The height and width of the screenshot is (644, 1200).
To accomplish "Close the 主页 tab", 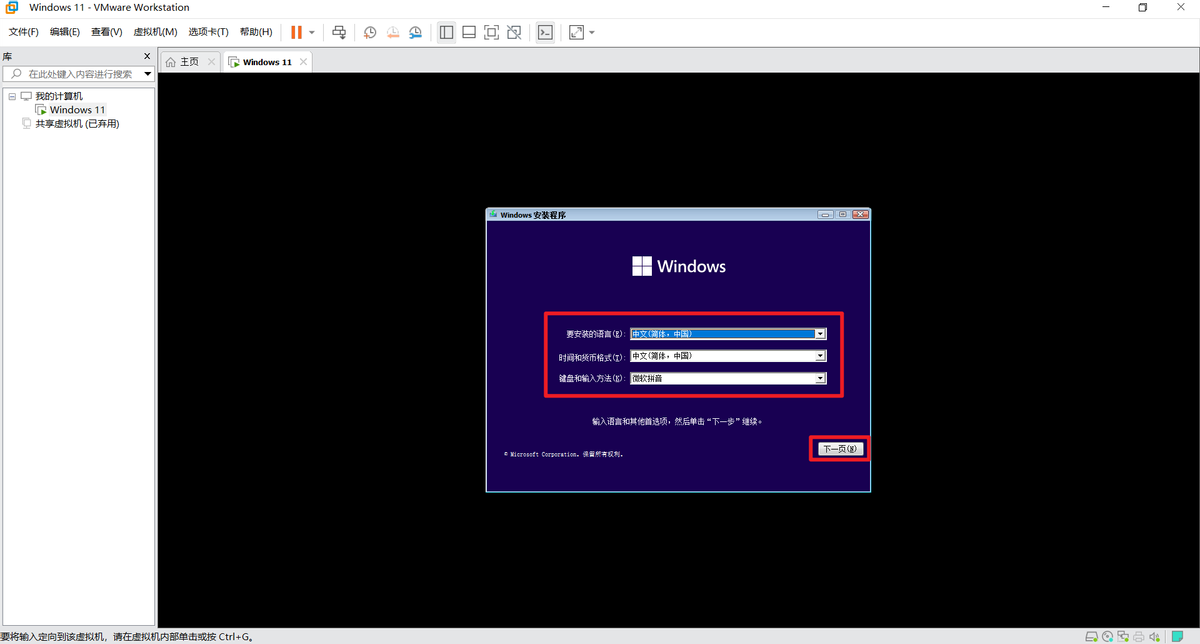I will click(211, 62).
